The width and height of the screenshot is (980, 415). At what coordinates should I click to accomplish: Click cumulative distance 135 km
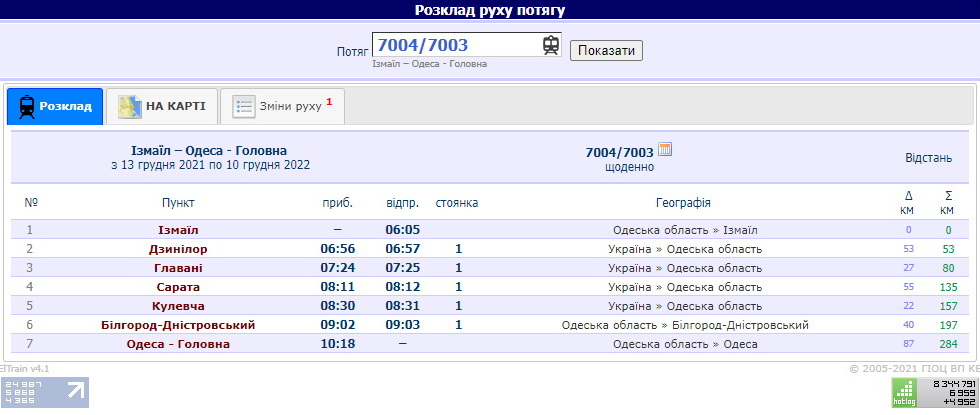coord(948,287)
